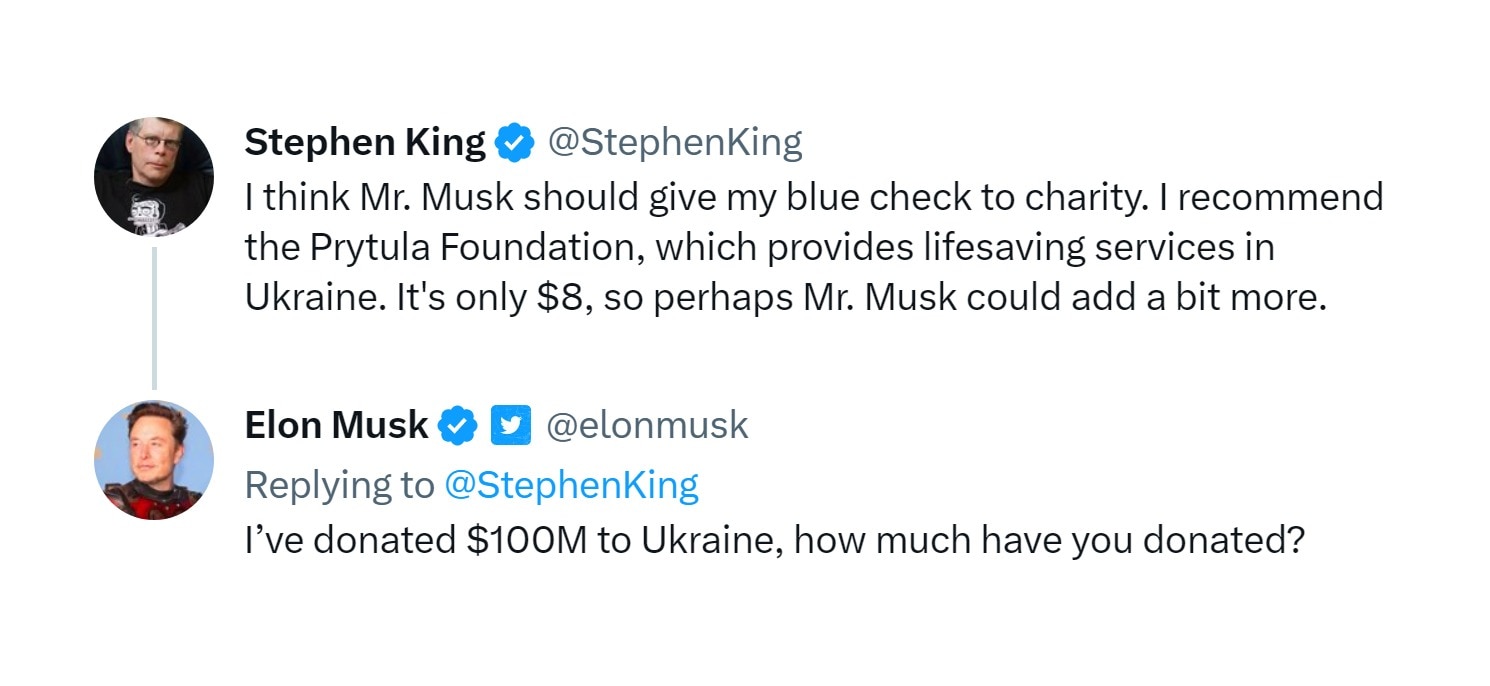Click Elon Musk's blue verified checkmark

[x=459, y=426]
